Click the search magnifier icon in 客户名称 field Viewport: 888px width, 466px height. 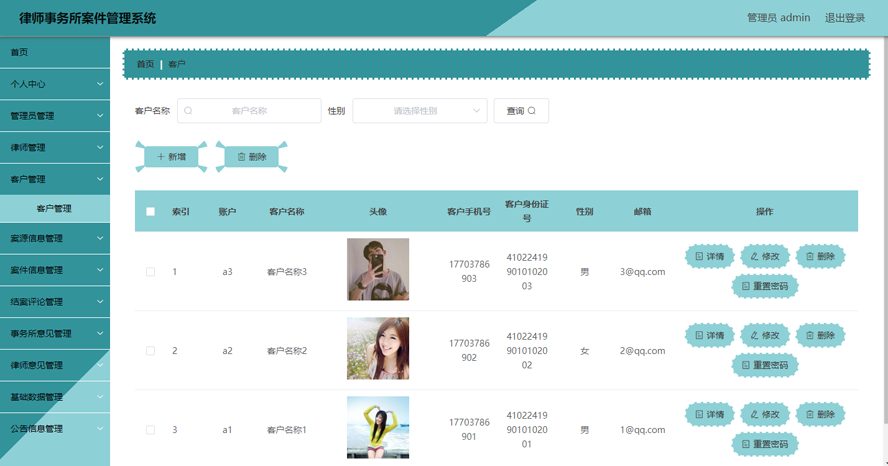pyautogui.click(x=188, y=111)
